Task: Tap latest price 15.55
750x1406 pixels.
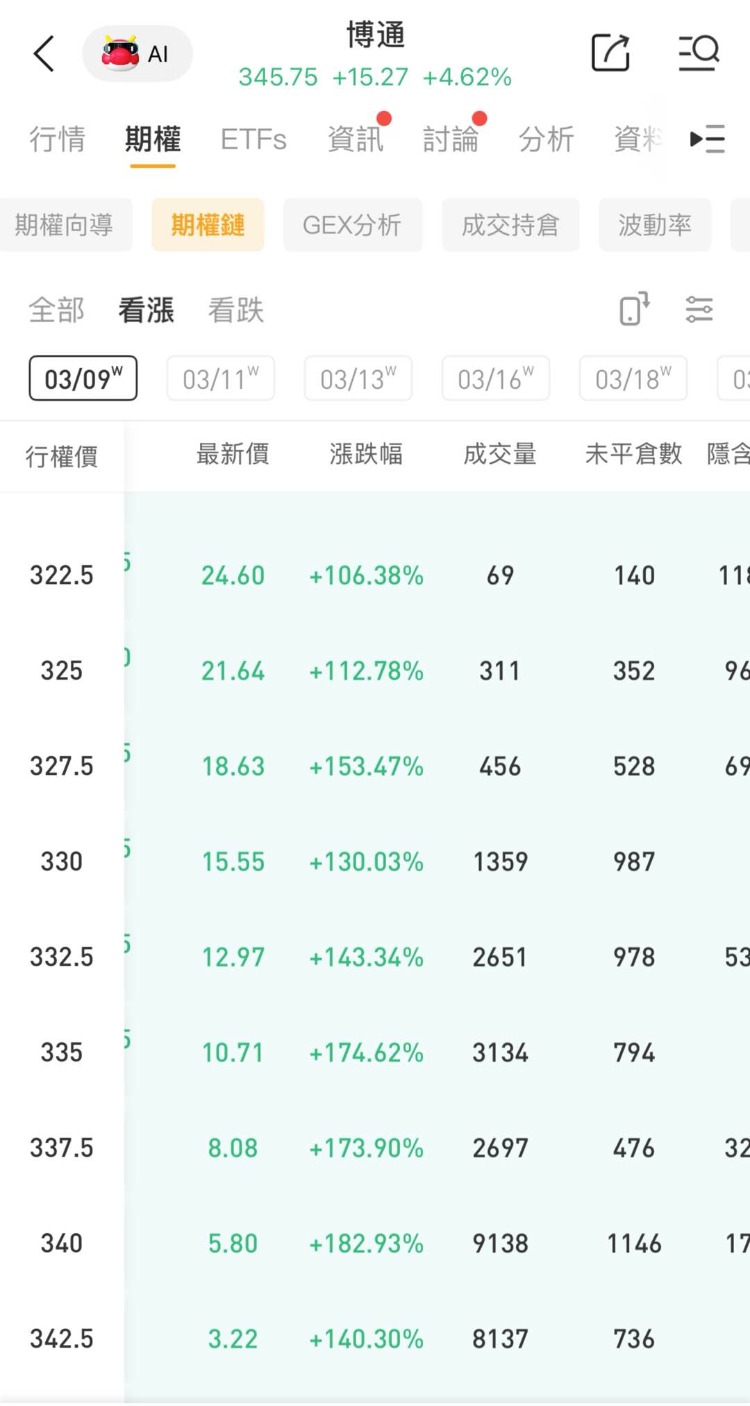Action: (x=233, y=861)
